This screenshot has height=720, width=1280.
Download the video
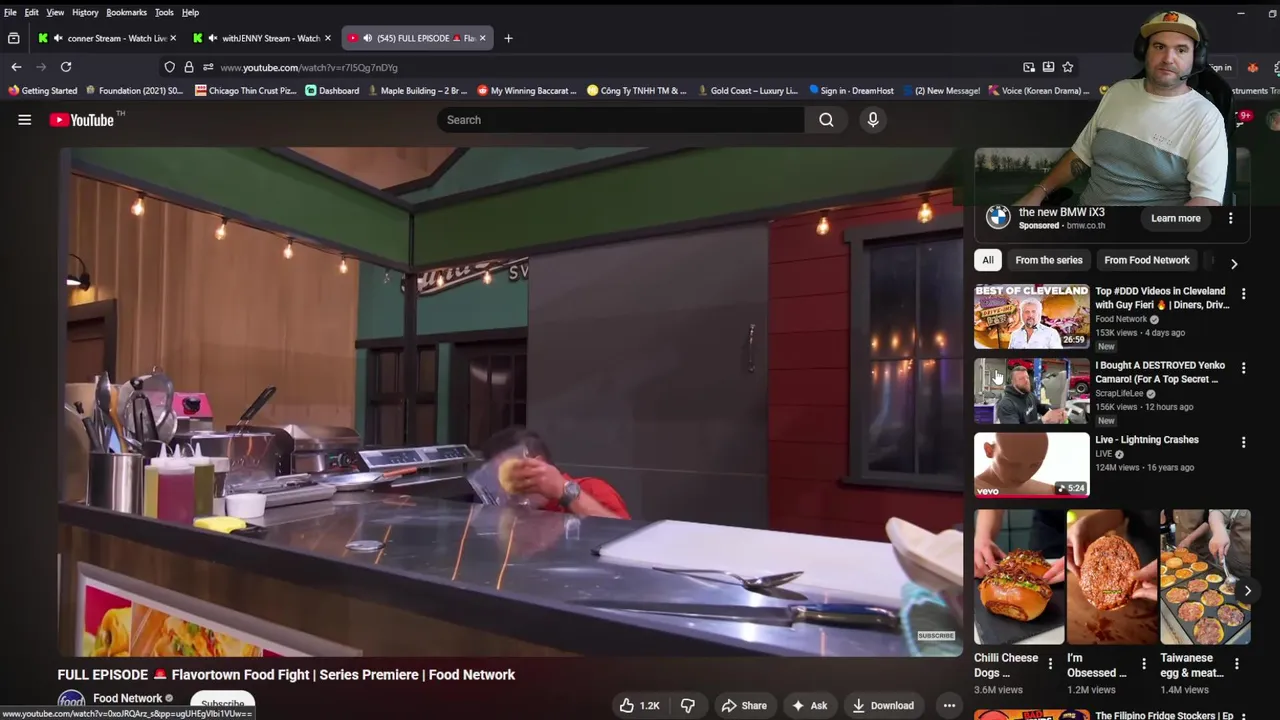882,705
